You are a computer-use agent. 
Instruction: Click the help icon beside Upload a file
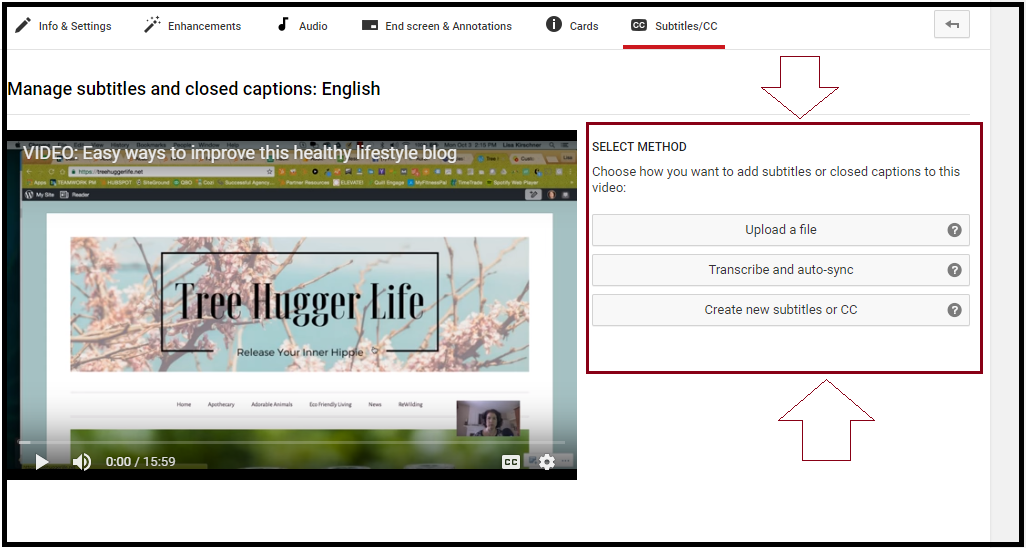[x=954, y=230]
